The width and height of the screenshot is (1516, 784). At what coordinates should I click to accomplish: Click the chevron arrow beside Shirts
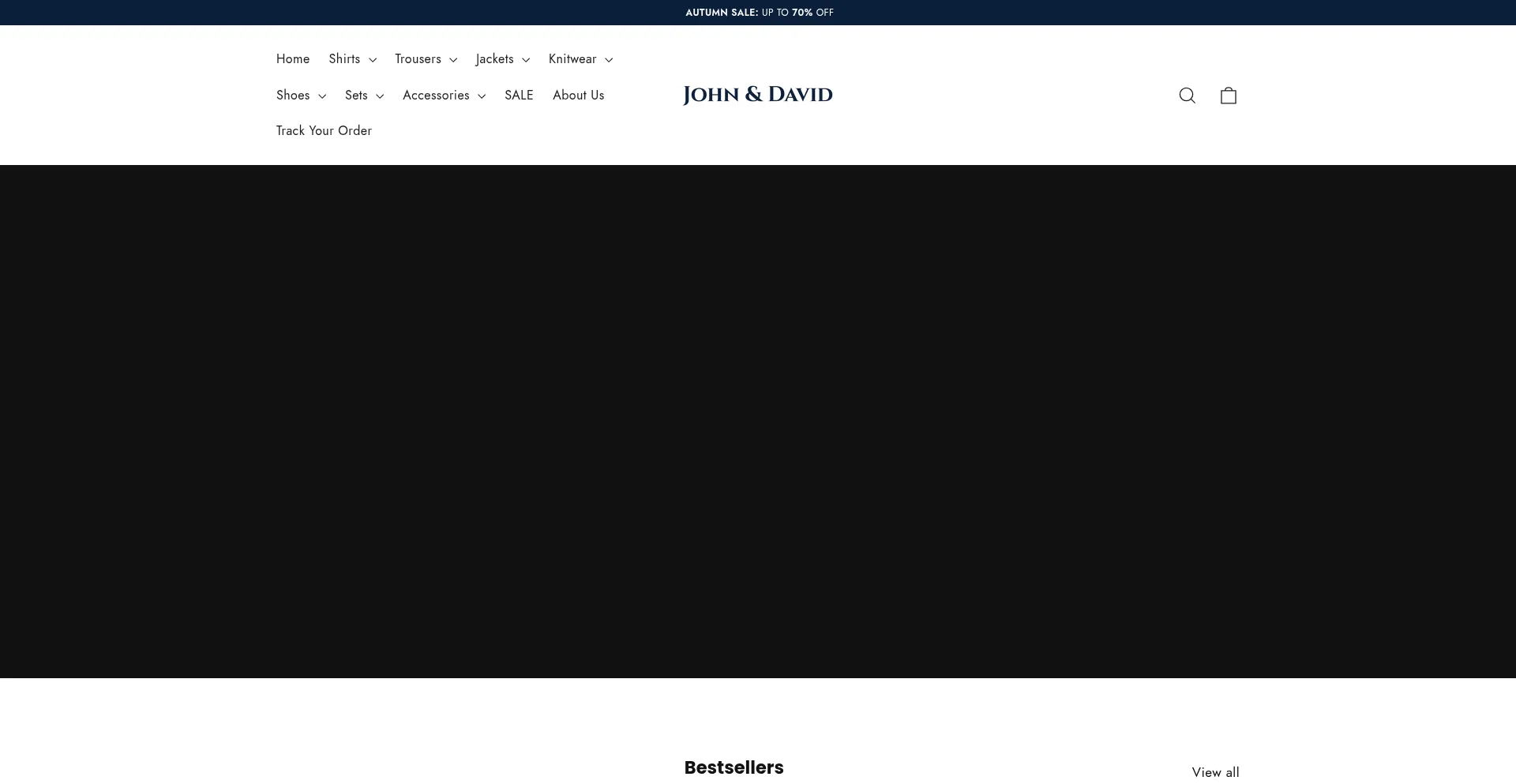373,60
